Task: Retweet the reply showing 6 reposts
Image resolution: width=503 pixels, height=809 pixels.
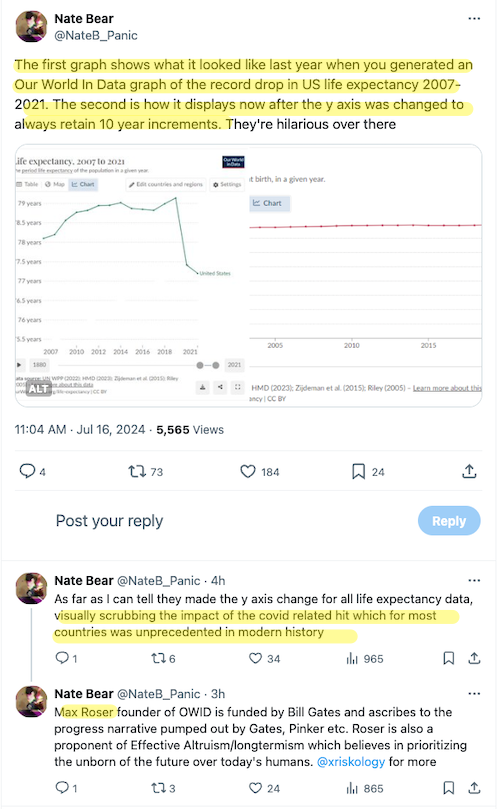Action: tap(157, 658)
